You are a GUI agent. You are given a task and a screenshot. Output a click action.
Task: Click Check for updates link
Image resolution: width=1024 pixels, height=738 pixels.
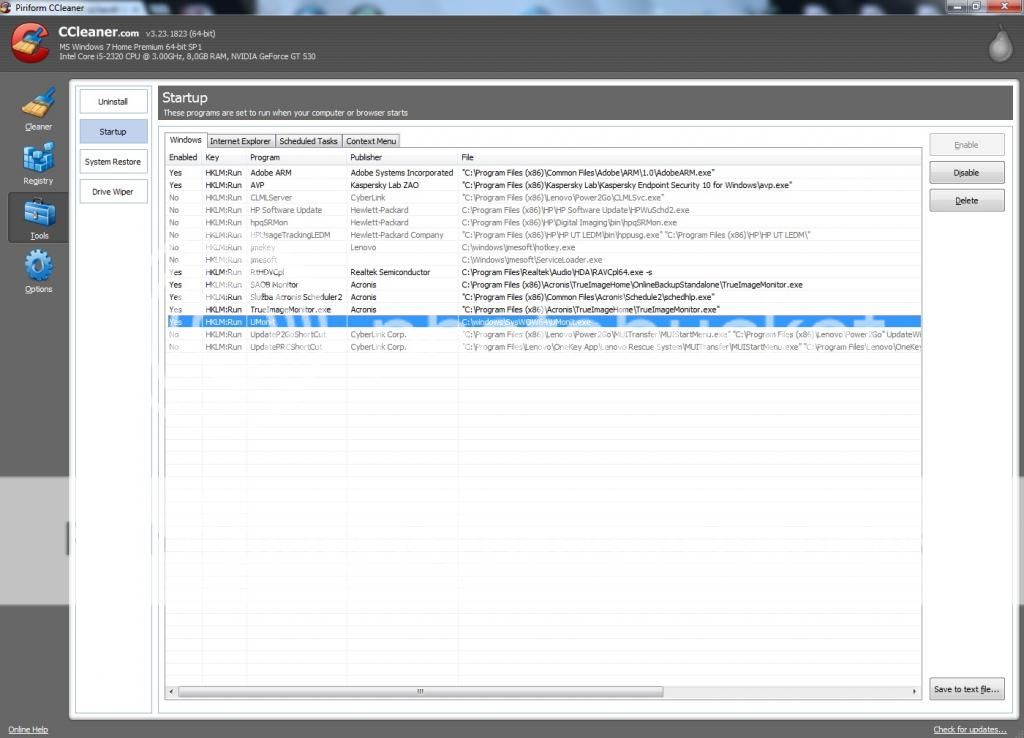pyautogui.click(x=970, y=730)
